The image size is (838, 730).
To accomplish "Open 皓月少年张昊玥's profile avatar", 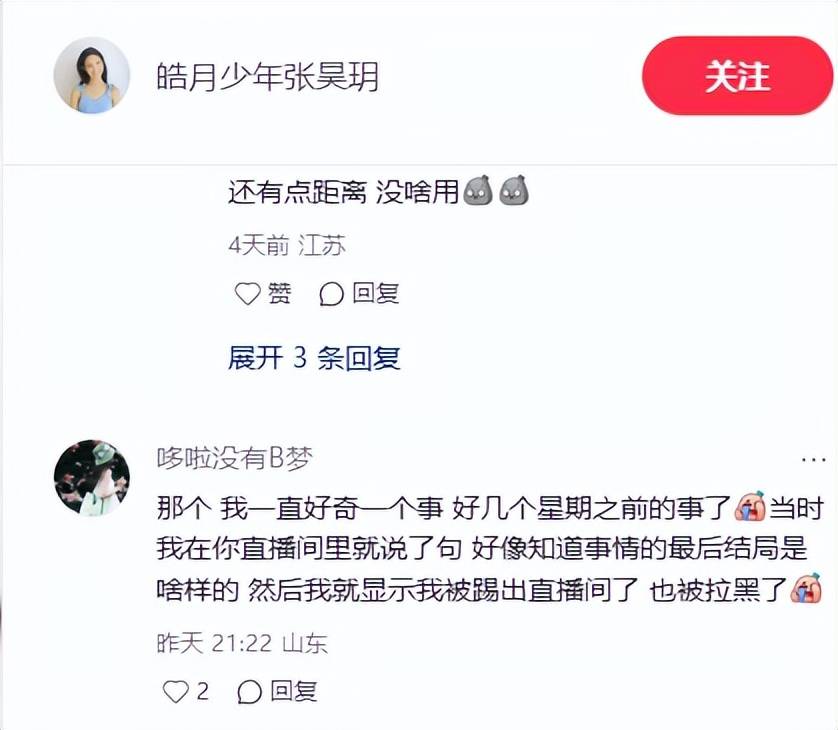I will (92, 75).
